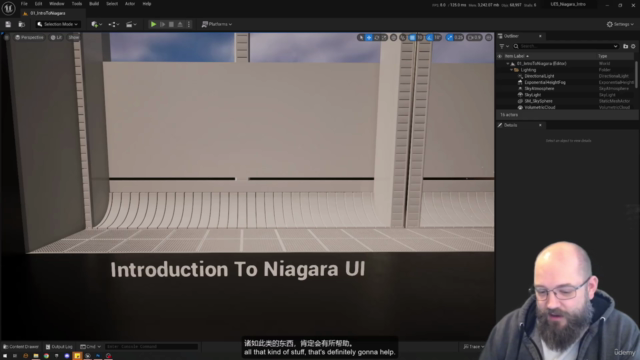Choose the scale tool in viewport toolbar
The image size is (640, 360).
coord(384,38)
